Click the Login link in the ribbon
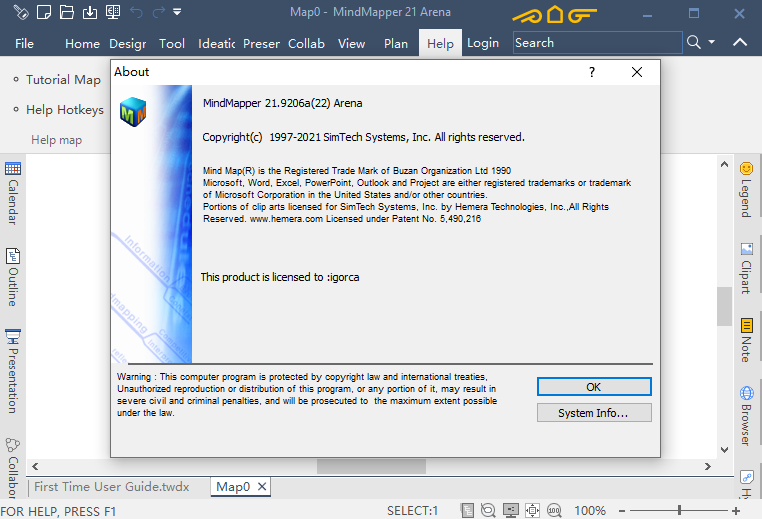This screenshot has height=519, width=762. pos(483,43)
